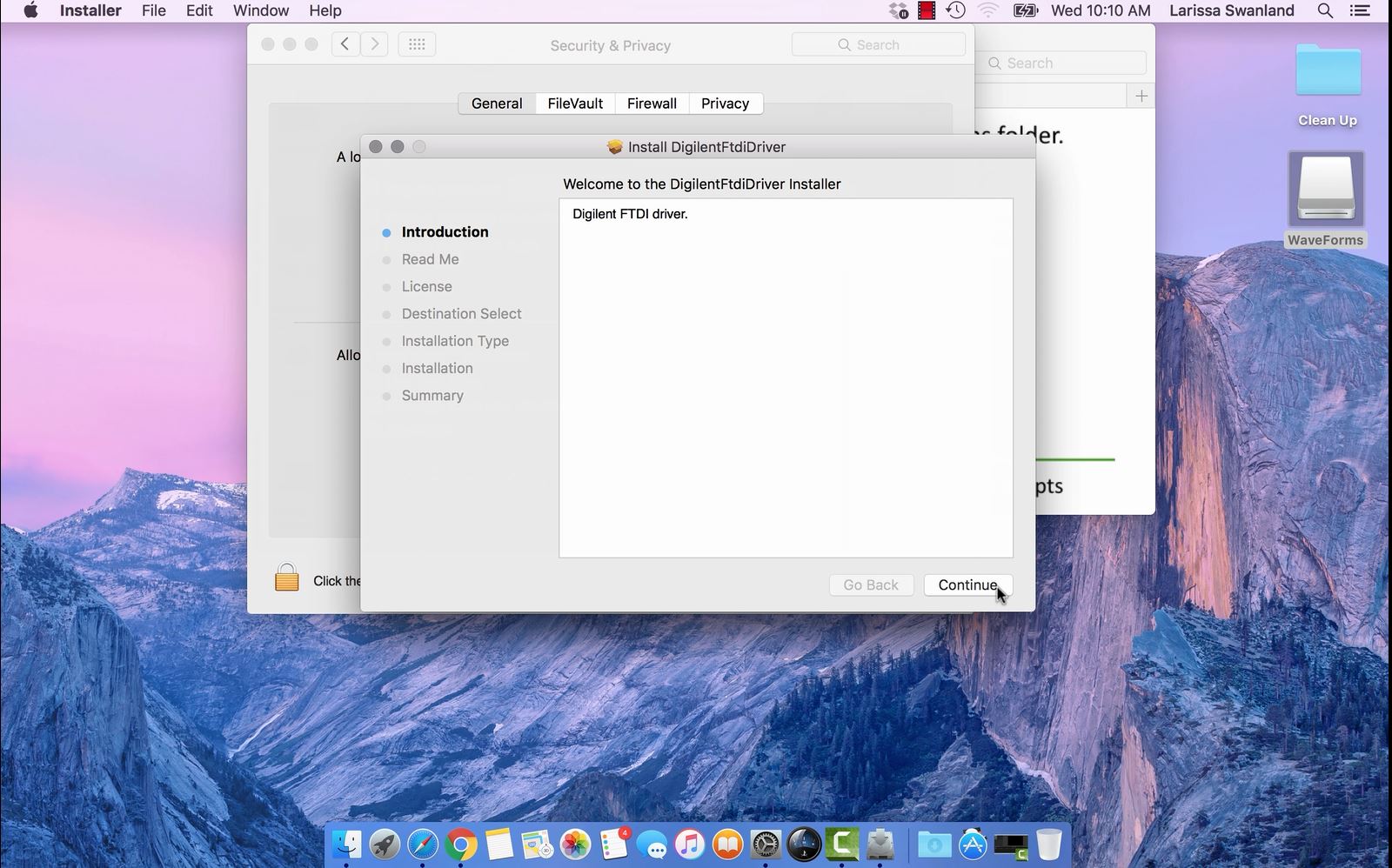Open iTunes from the Dock

(690, 844)
